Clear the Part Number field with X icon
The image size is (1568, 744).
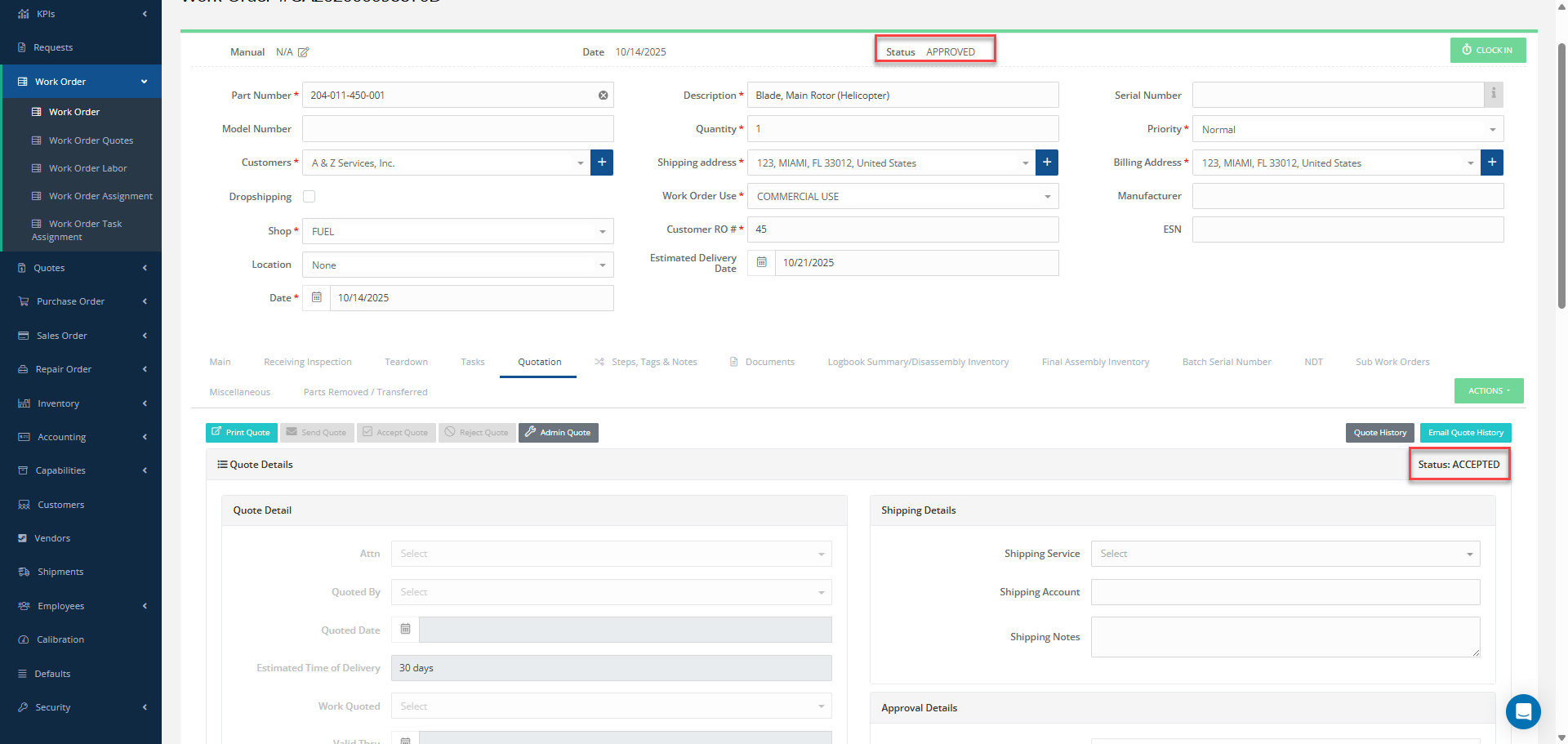click(603, 96)
